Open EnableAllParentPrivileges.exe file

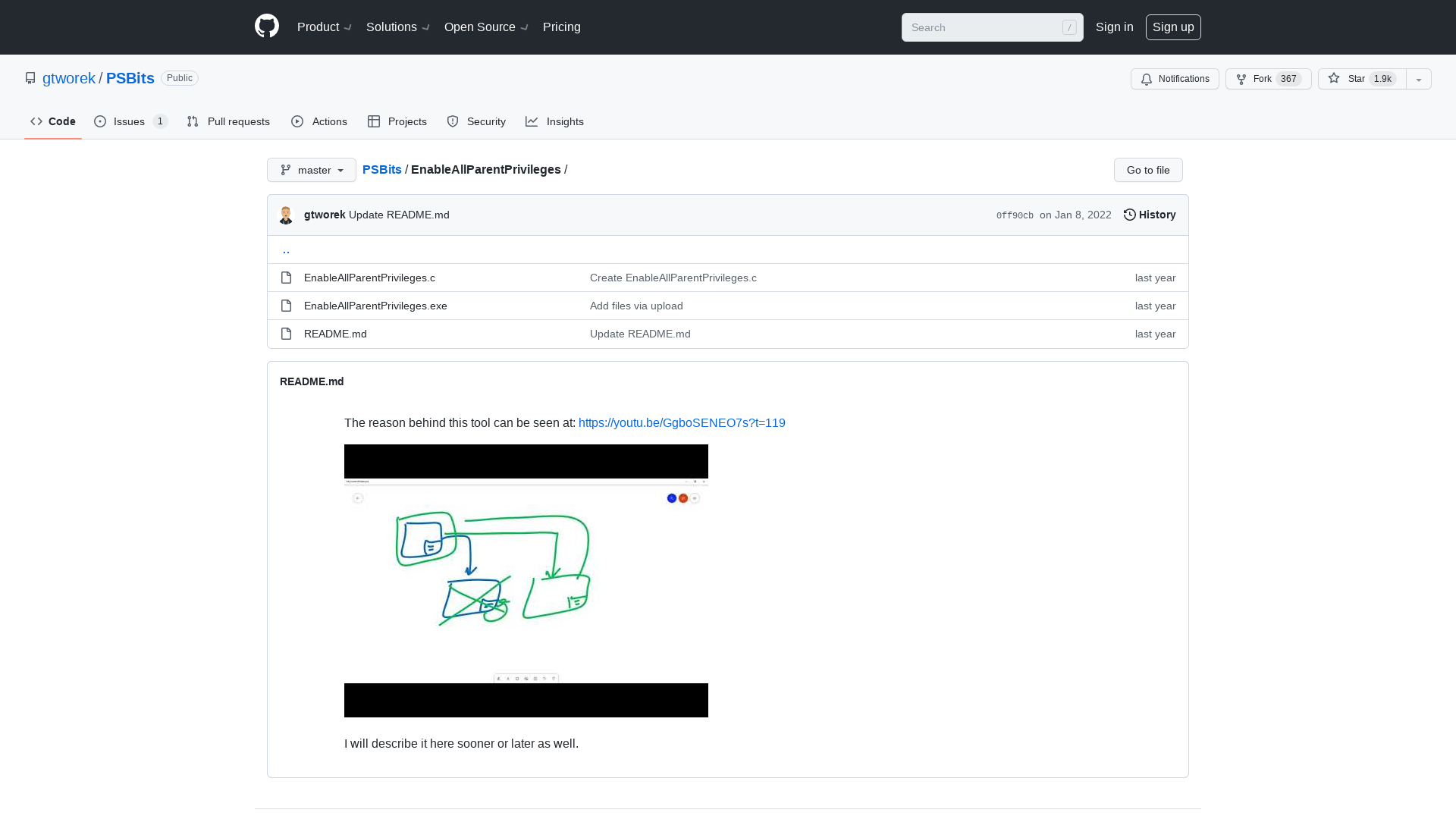(375, 306)
